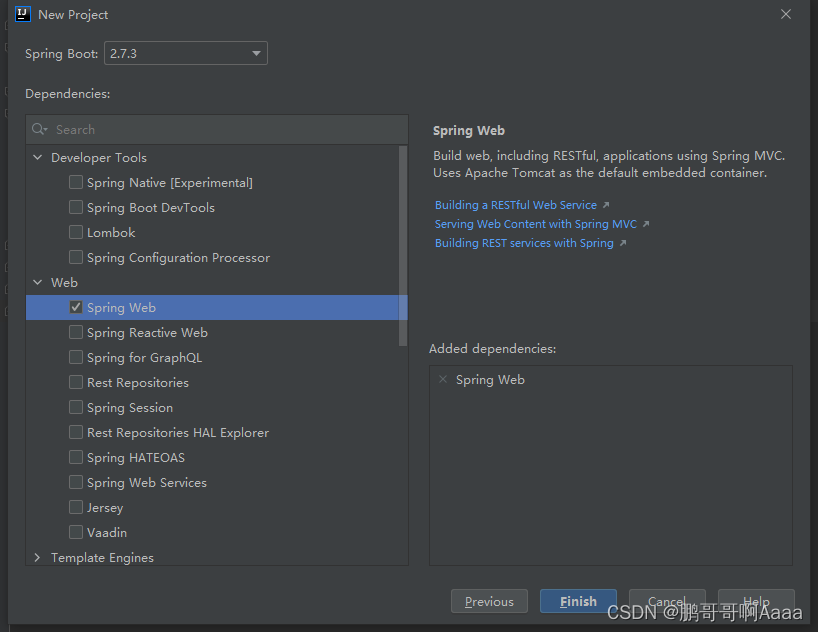Screen dimensions: 818x632
Task: Enable the Vaadin checkbox
Action: tap(76, 532)
